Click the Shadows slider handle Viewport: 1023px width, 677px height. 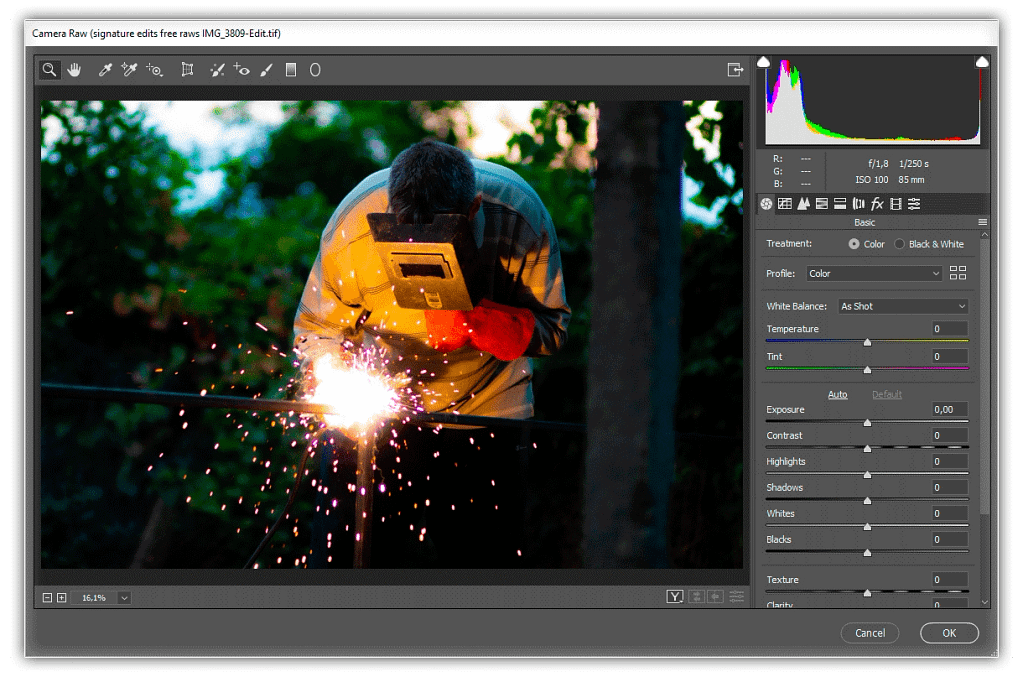[867, 501]
